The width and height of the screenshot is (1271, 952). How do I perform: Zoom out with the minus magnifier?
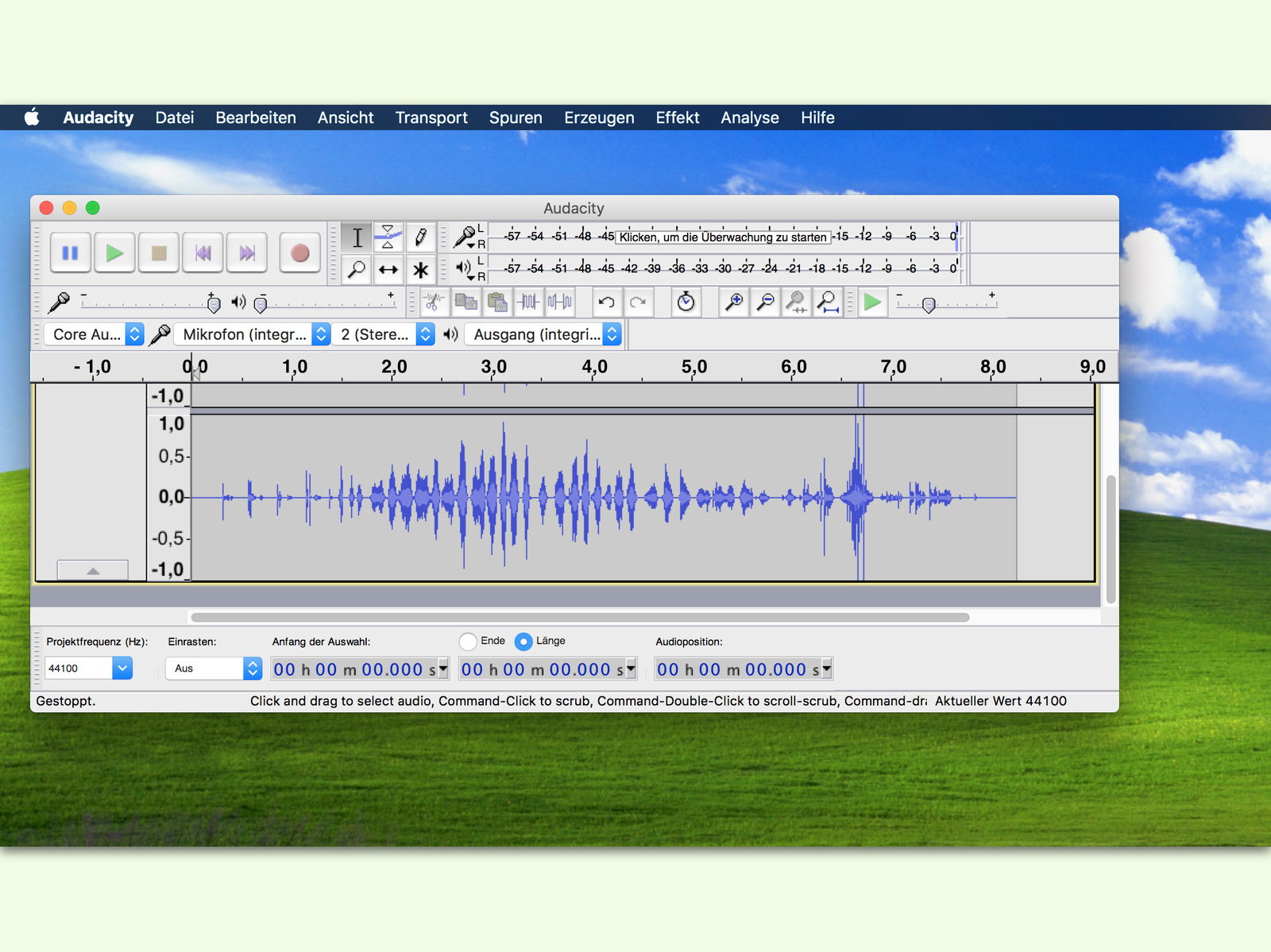click(765, 302)
